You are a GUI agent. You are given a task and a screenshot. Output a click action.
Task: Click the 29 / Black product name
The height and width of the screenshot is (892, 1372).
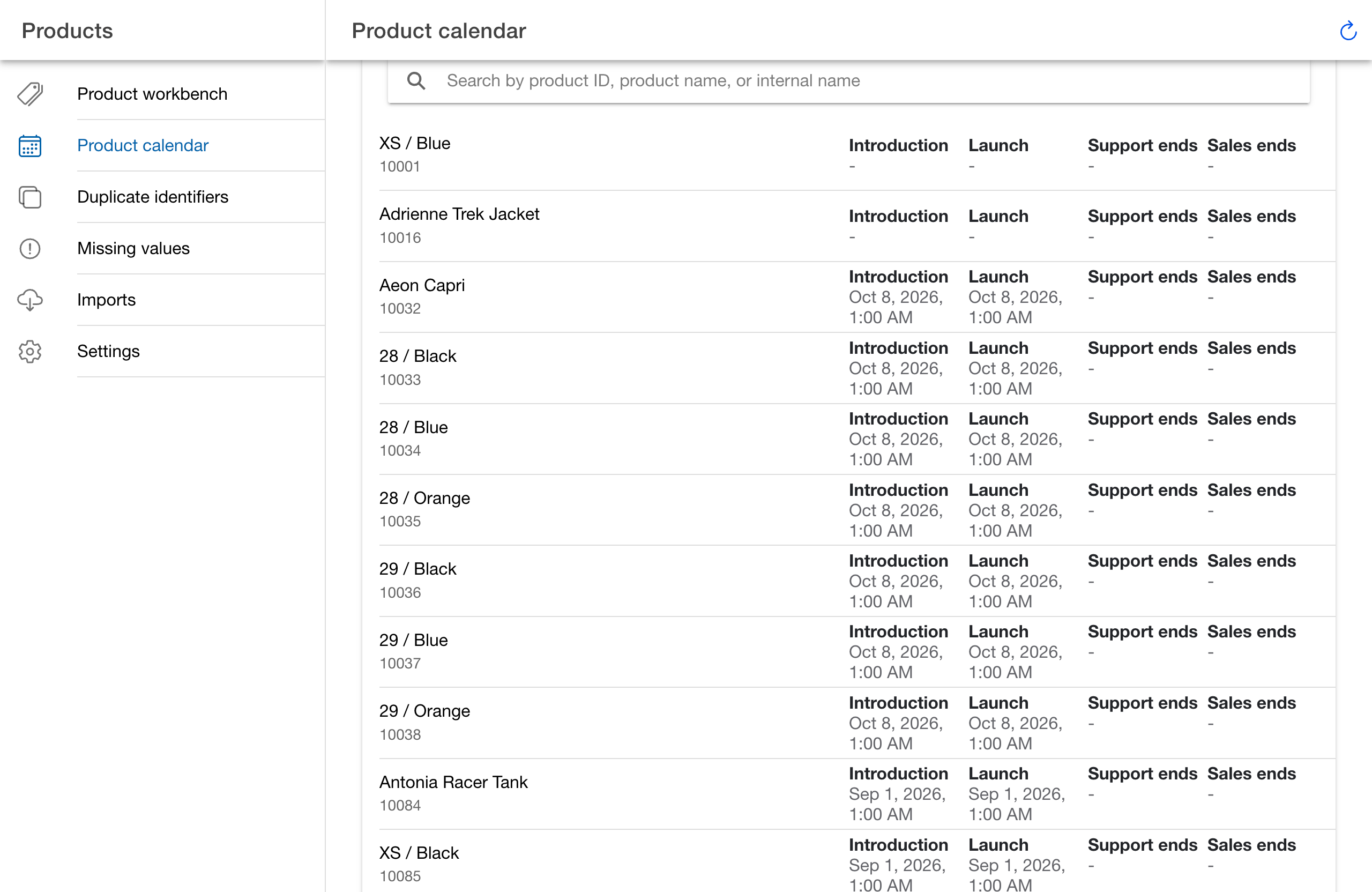pos(417,569)
